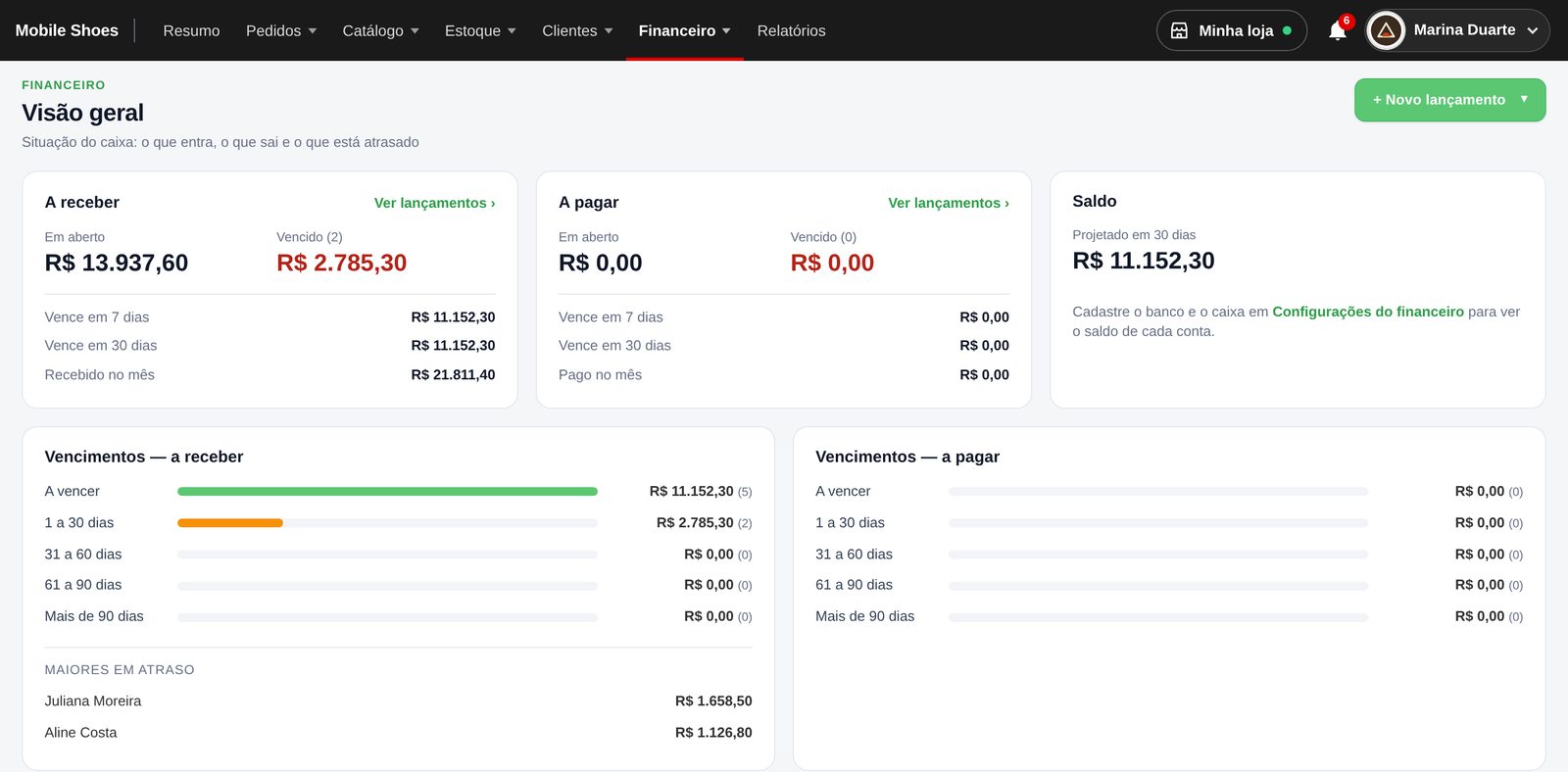Select the Juliana Moreira overdue row
1568x772 pixels.
(x=398, y=701)
